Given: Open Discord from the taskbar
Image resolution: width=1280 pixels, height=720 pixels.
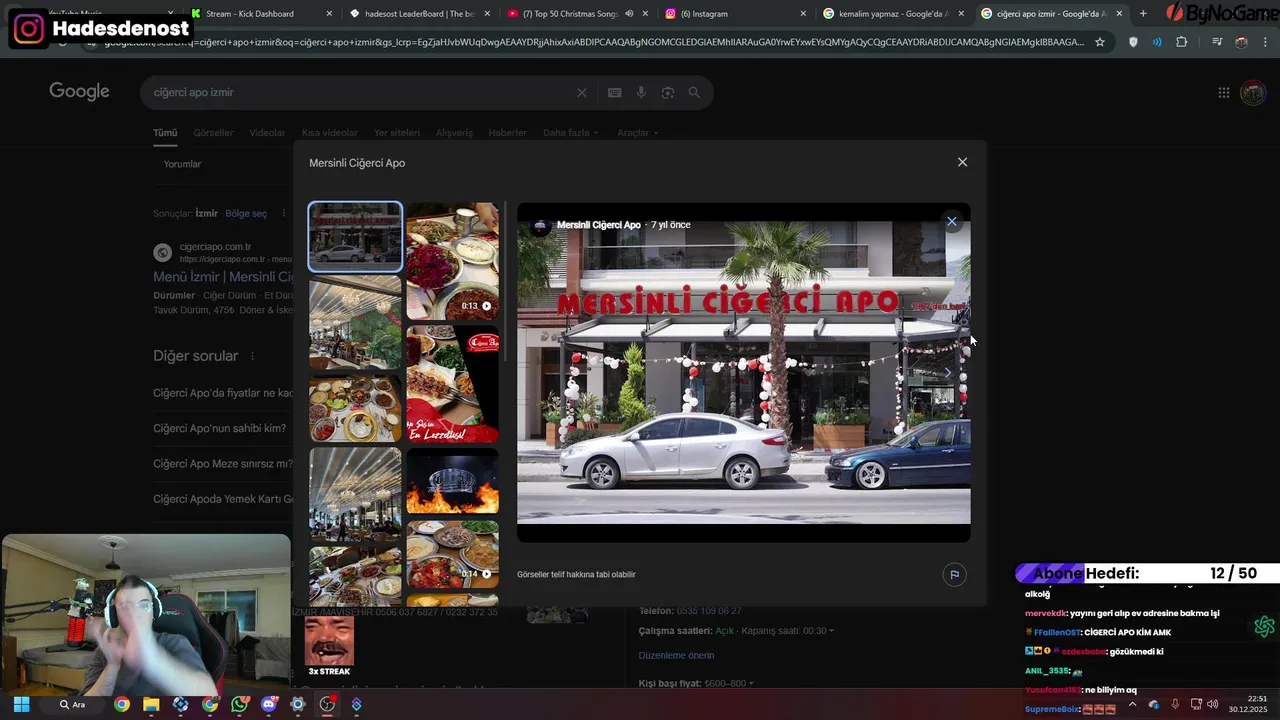Looking at the screenshot, I should (x=268, y=705).
